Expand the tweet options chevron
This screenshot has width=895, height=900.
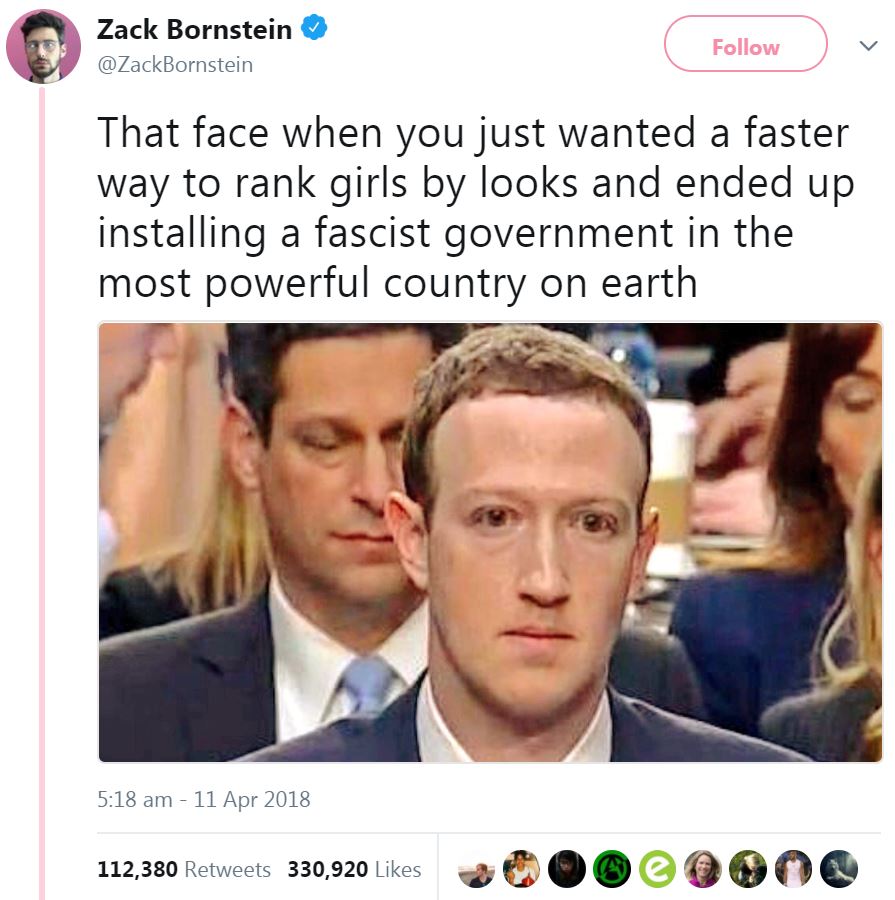(x=868, y=45)
